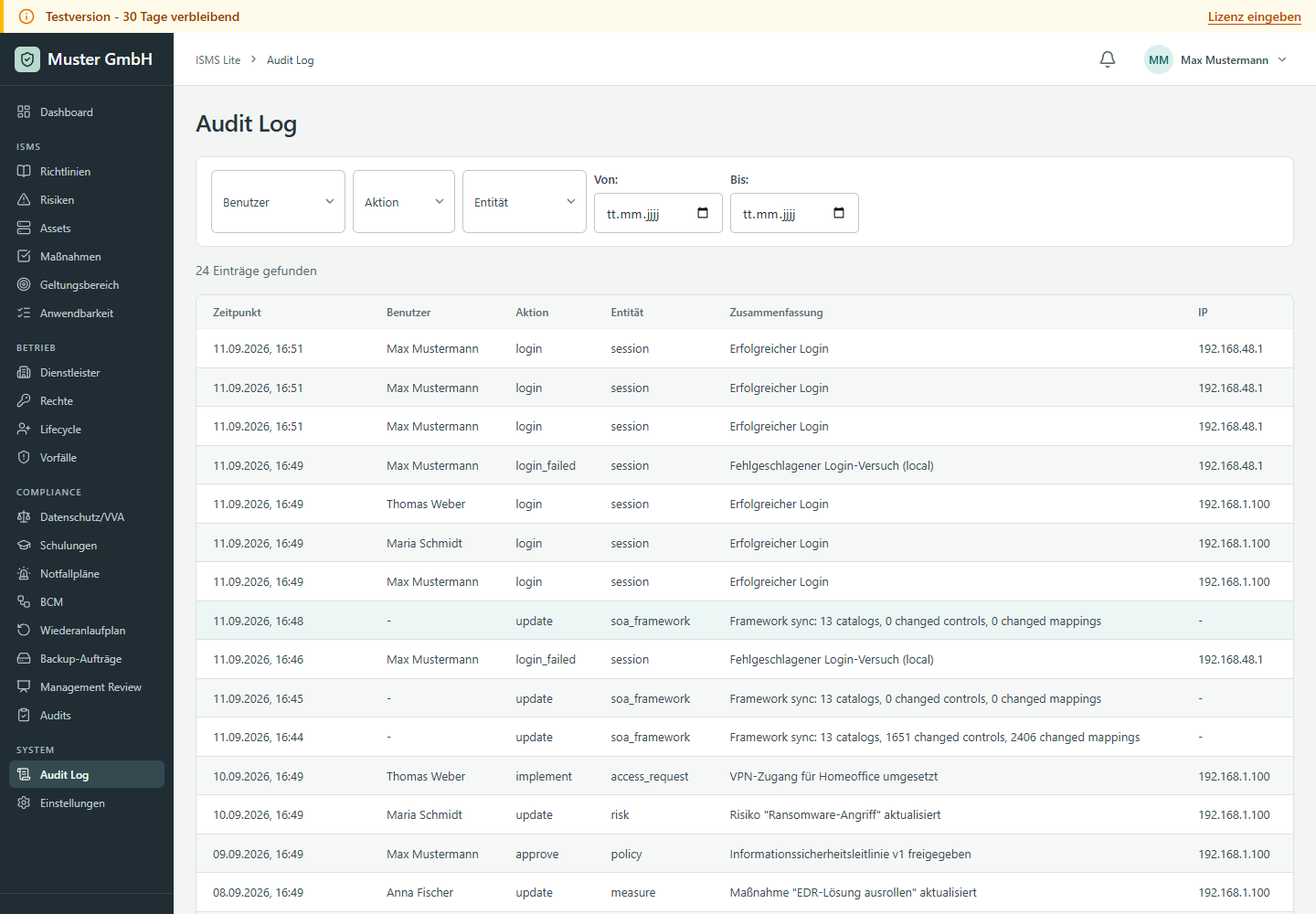Click the Dienstleister building icon
The width and height of the screenshot is (1316, 914).
pos(24,372)
